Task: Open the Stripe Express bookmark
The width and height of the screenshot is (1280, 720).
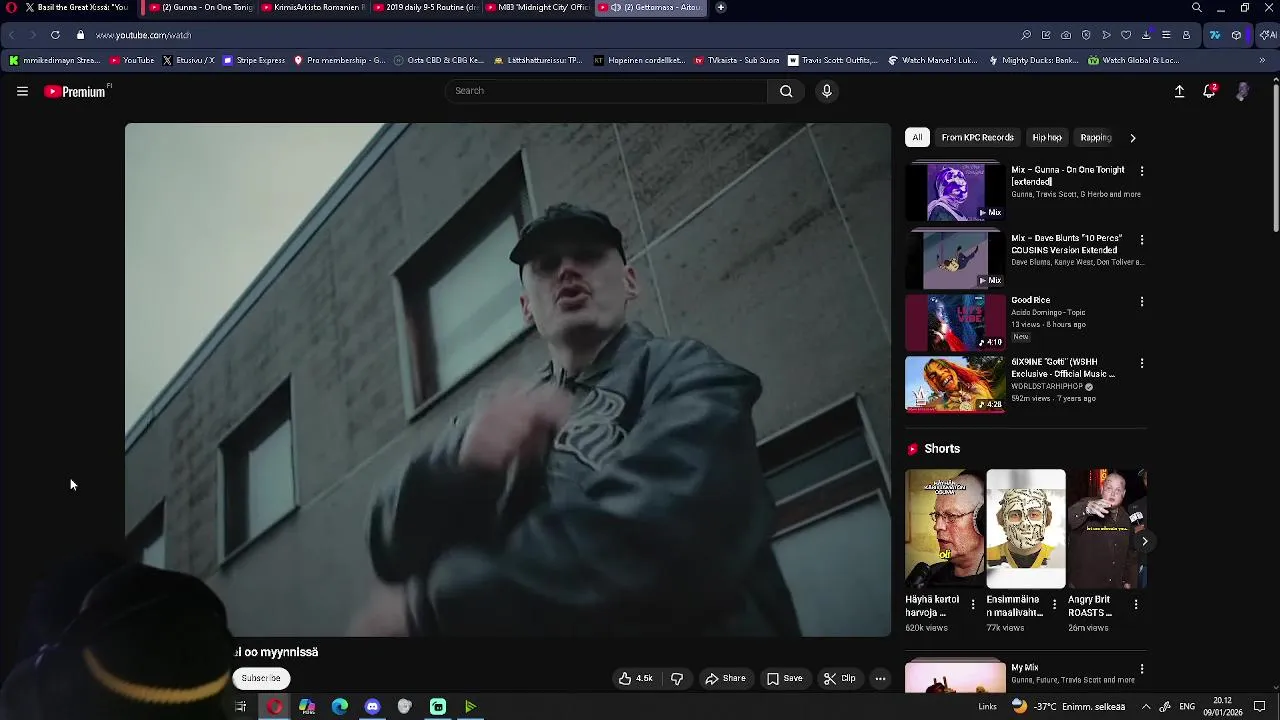Action: pos(254,60)
